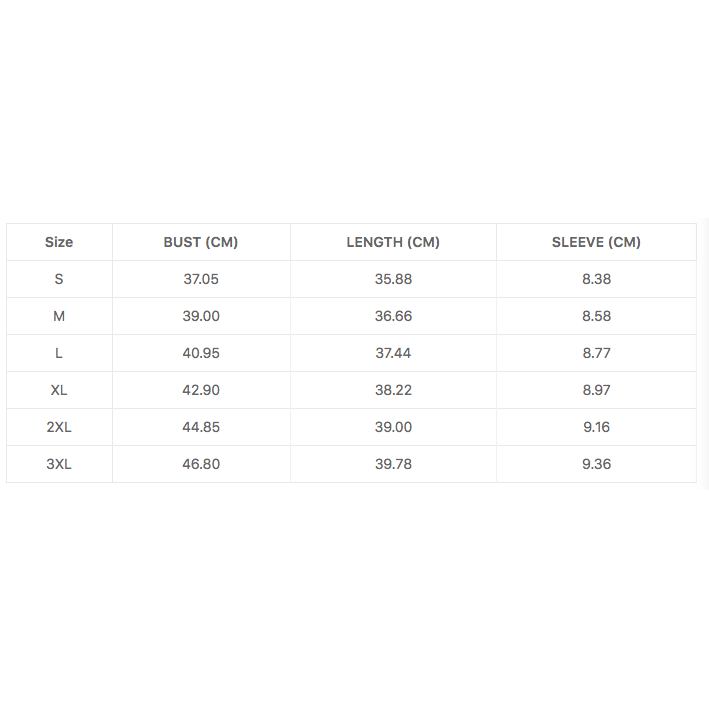Click sleeve value 9.16 for size 2XL

click(x=596, y=427)
